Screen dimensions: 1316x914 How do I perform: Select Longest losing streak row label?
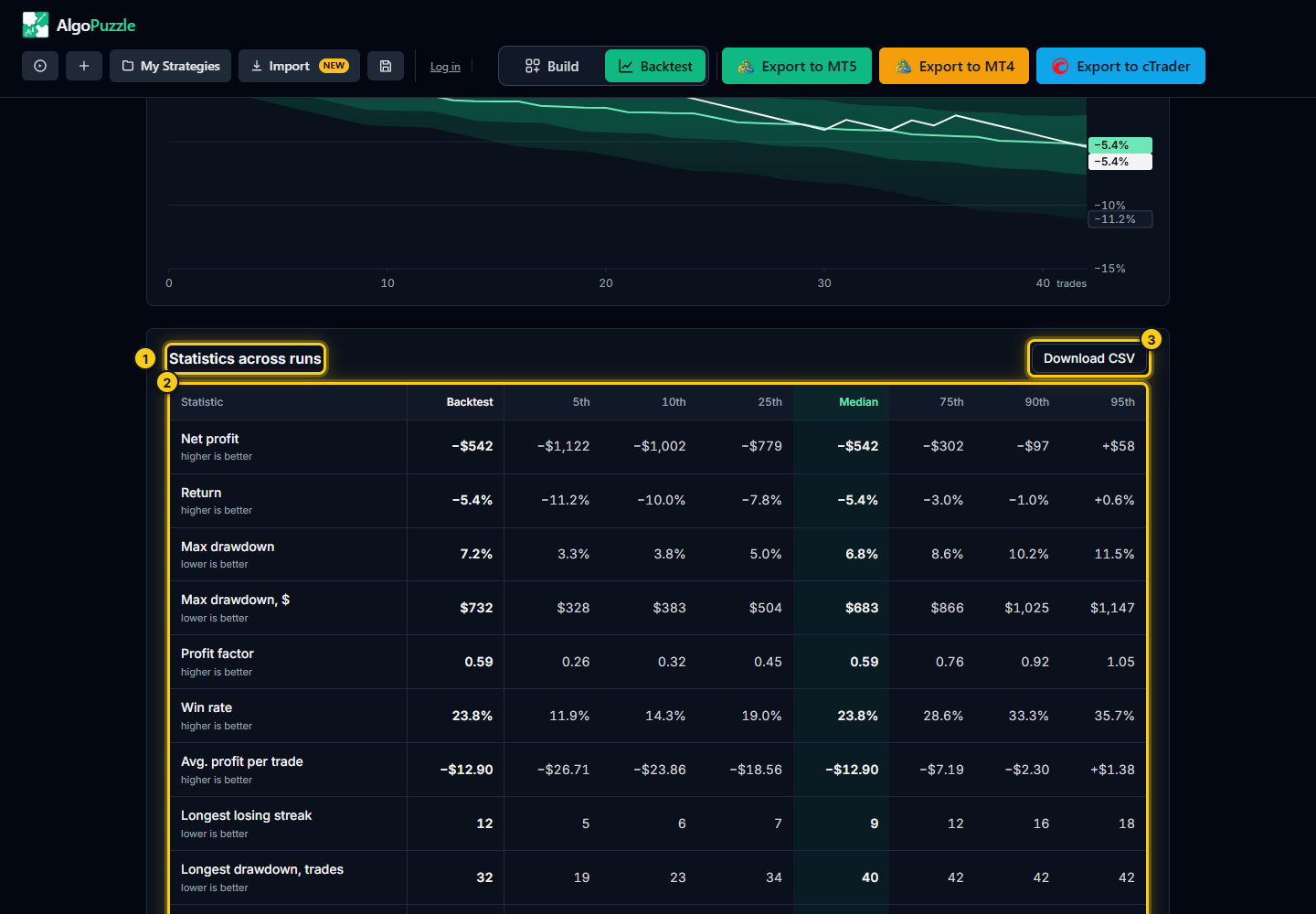coord(246,815)
